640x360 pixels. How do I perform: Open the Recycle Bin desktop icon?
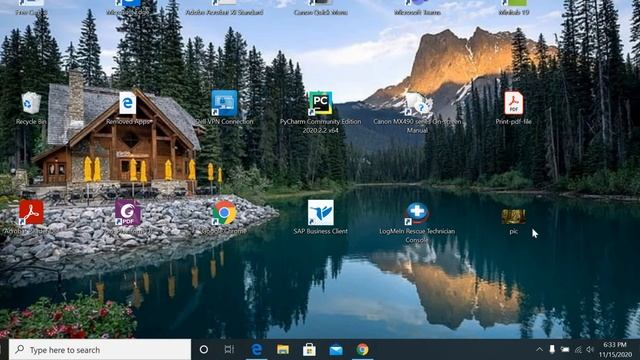click(x=31, y=104)
